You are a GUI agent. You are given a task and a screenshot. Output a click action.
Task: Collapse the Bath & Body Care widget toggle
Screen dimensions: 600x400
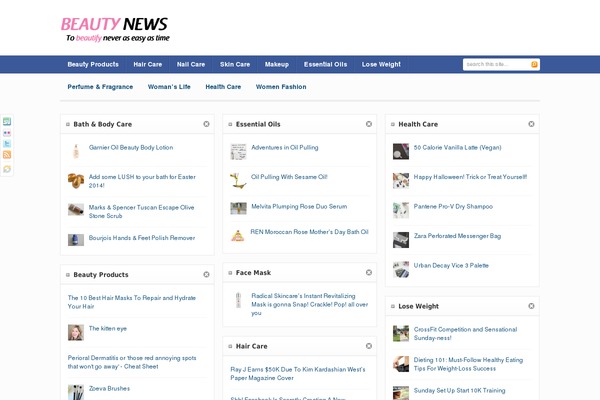point(68,124)
